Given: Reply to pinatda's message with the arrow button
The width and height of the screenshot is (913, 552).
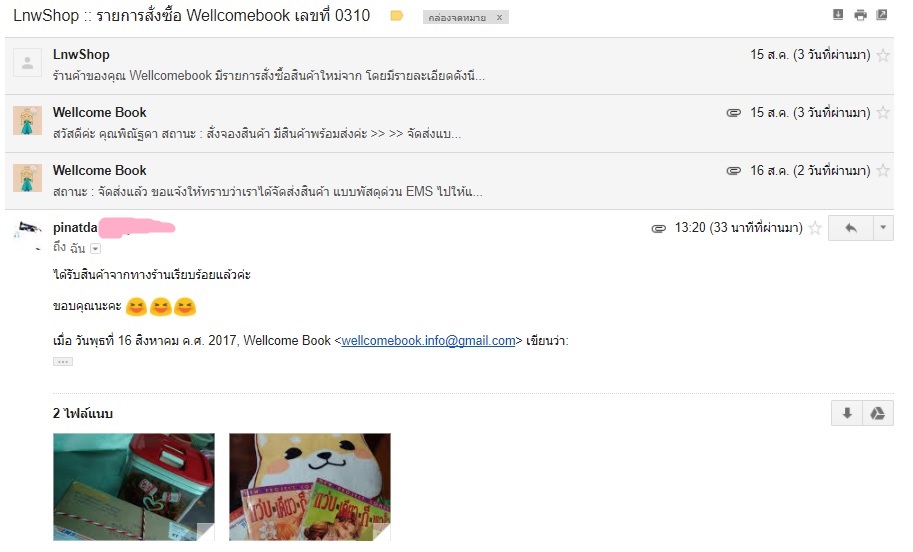Looking at the screenshot, I should coord(851,228).
